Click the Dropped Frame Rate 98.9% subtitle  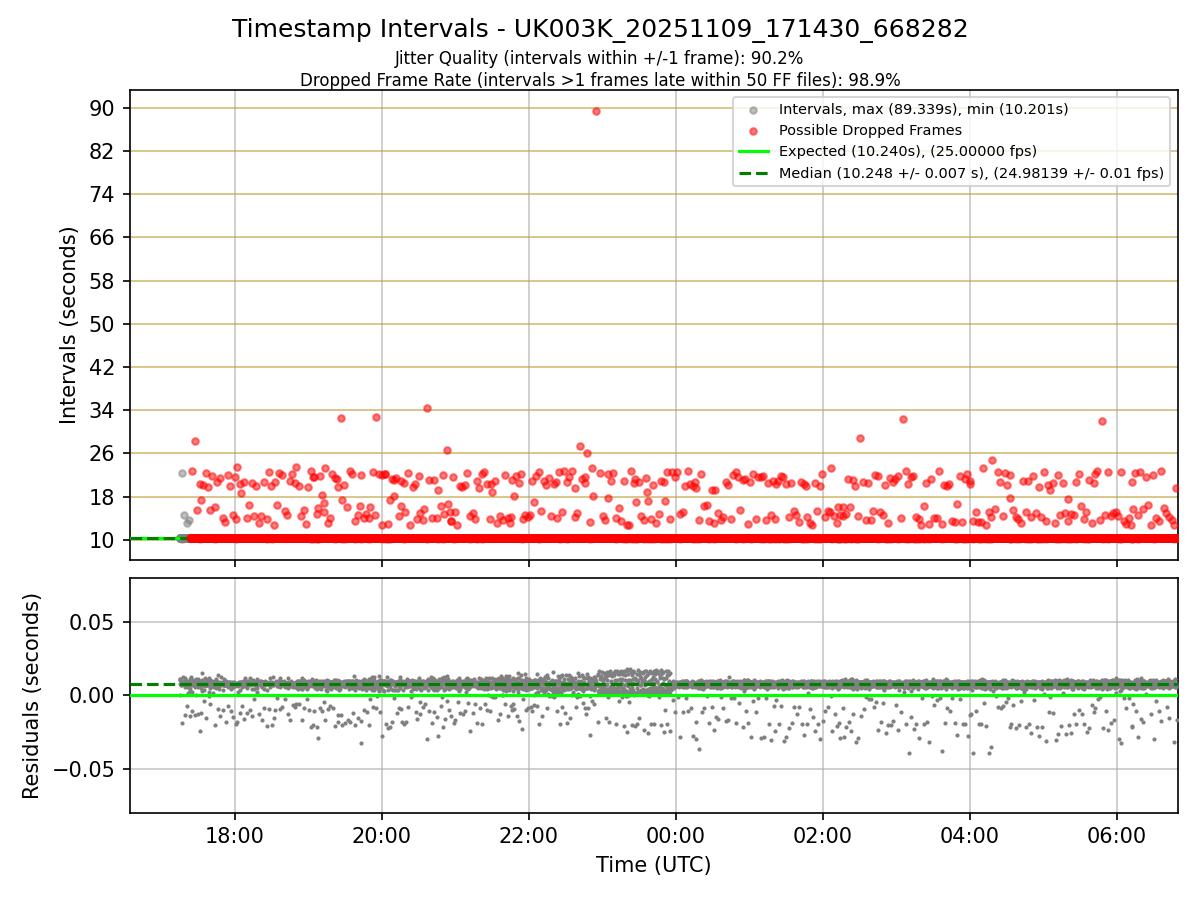coord(600,80)
